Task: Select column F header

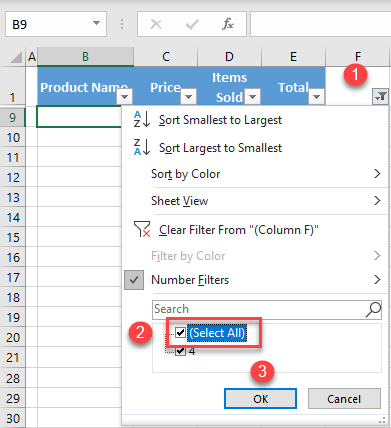Action: (x=357, y=57)
